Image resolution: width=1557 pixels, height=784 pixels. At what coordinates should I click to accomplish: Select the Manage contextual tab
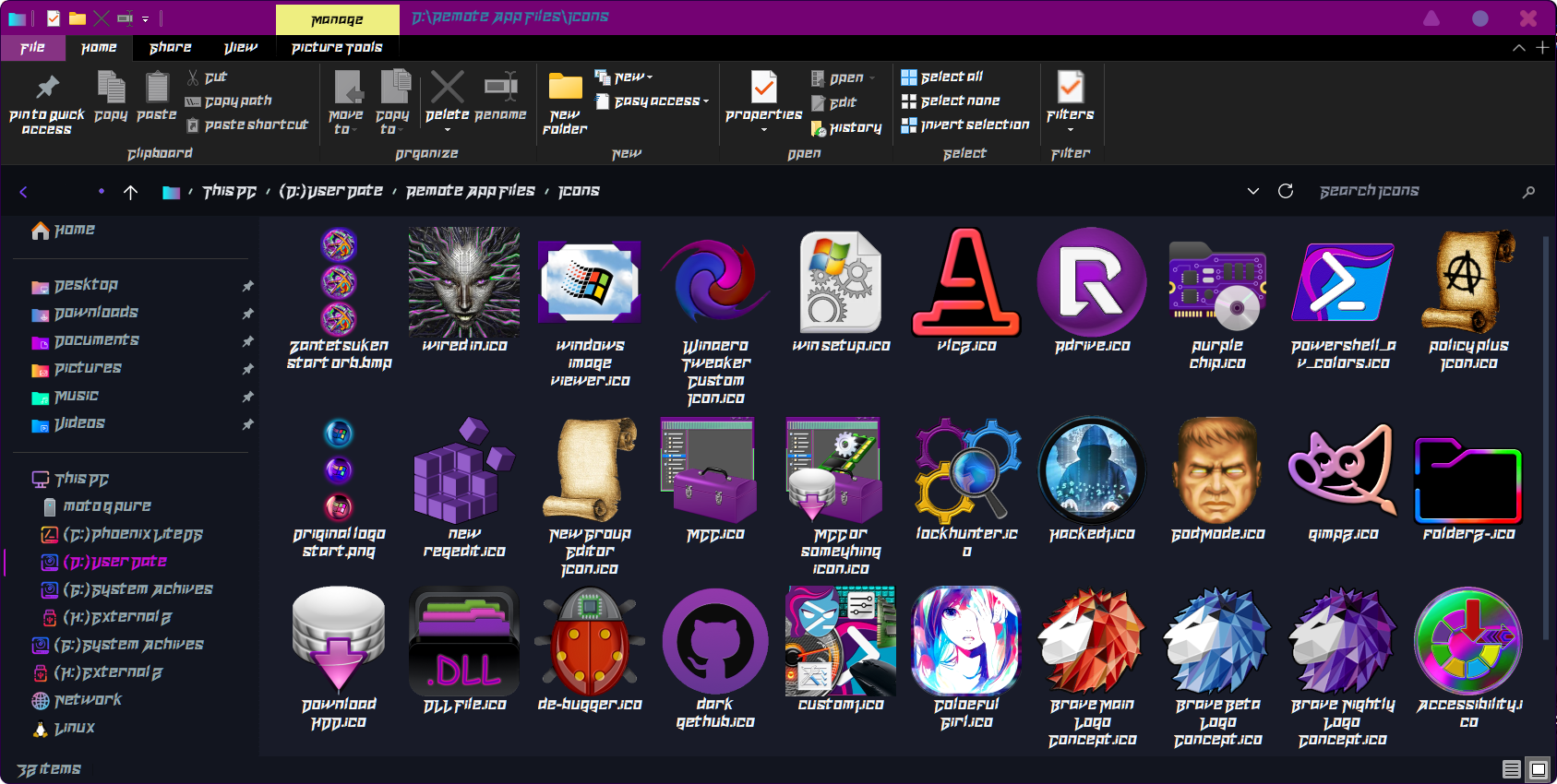337,19
